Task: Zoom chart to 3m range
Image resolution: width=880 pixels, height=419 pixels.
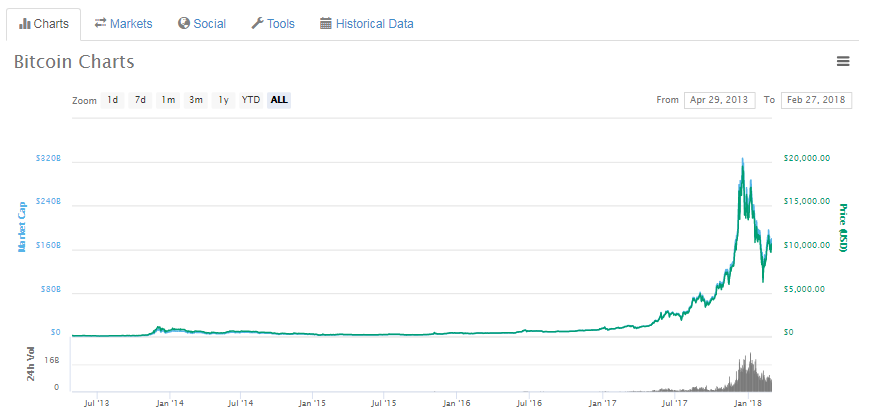Action: click(196, 100)
